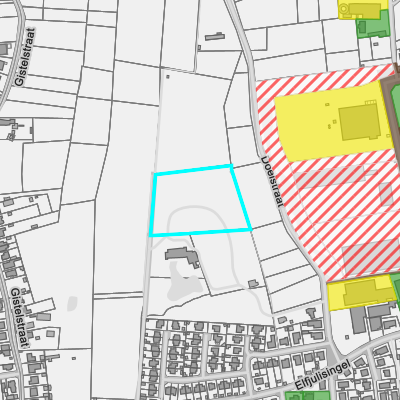Click the Elfjulisingel street label
The width and height of the screenshot is (400, 400).
pyautogui.click(x=323, y=375)
